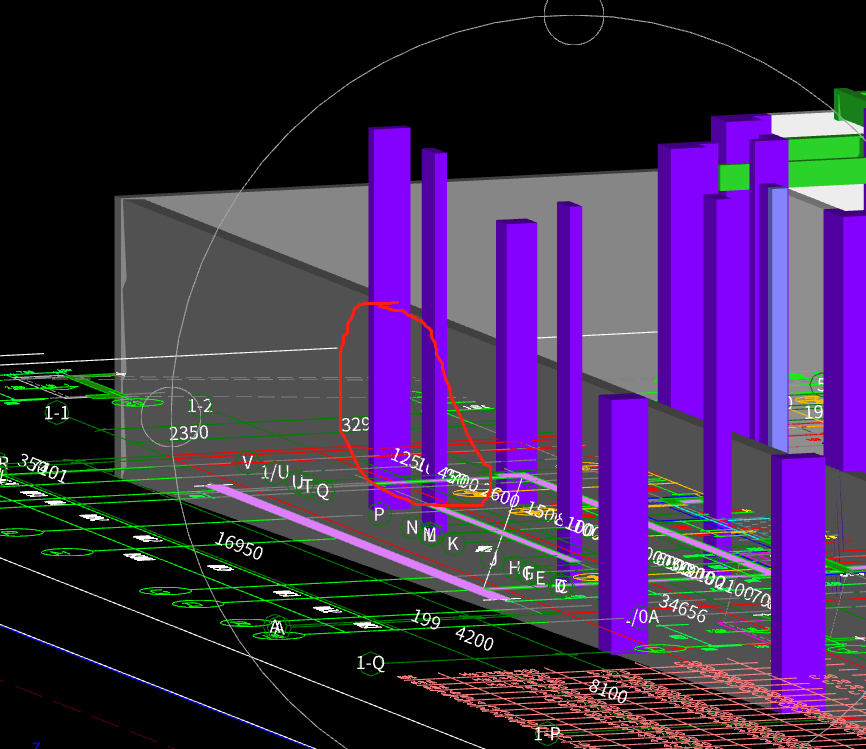866x749 pixels.
Task: Select the P grid bubble
Action: tap(379, 515)
